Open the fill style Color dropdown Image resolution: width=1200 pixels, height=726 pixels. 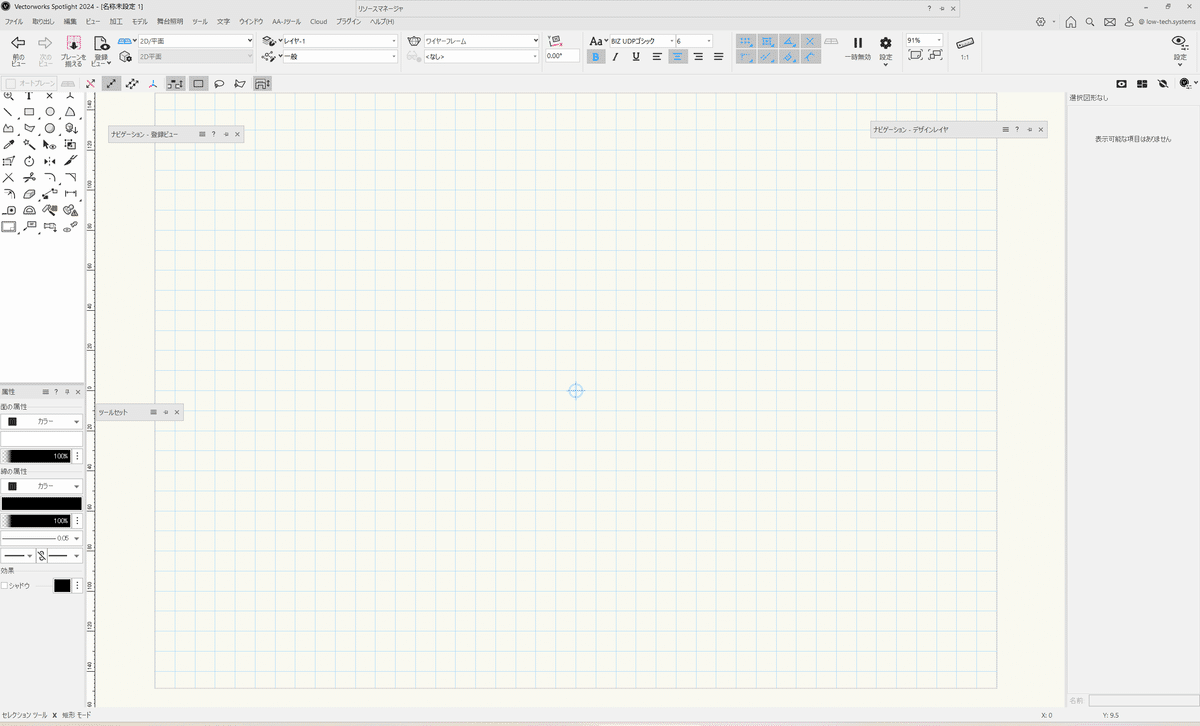[x=41, y=422]
